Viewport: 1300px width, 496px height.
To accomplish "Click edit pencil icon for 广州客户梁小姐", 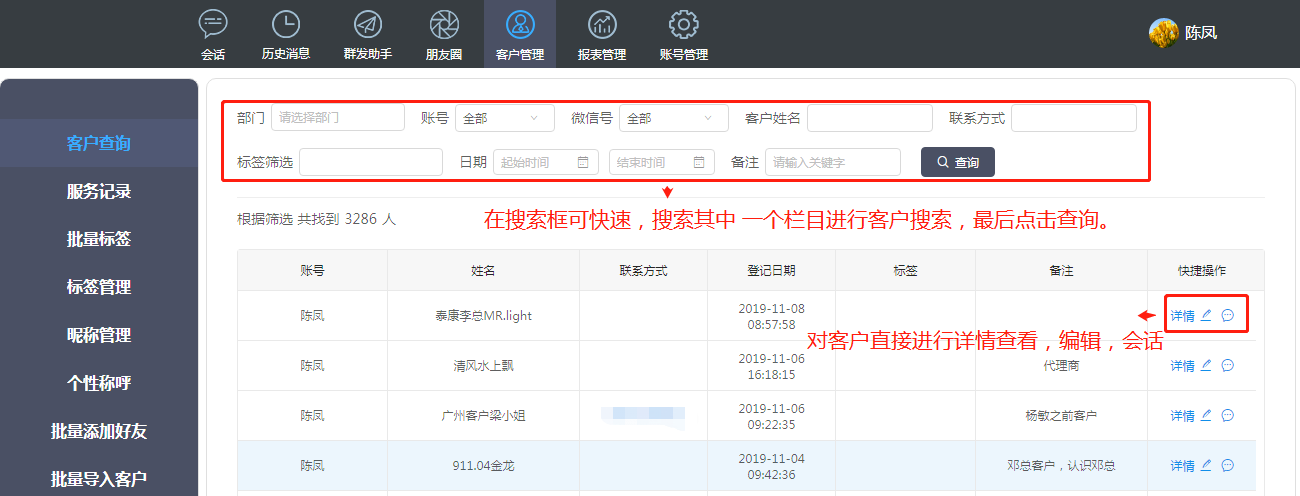I will (x=1206, y=415).
